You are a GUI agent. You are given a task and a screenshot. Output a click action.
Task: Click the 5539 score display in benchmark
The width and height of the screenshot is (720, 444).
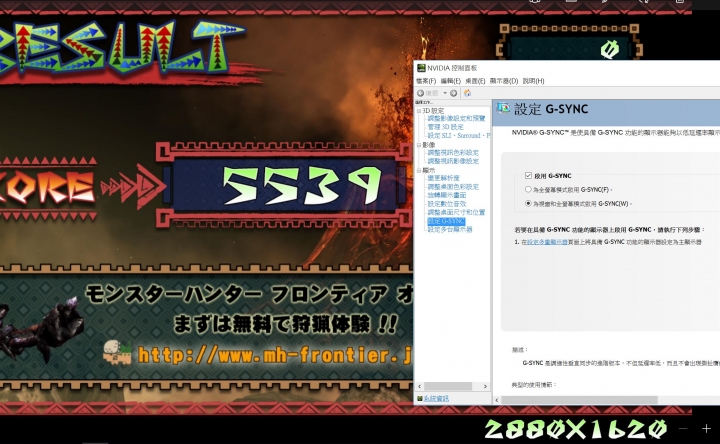click(x=302, y=185)
